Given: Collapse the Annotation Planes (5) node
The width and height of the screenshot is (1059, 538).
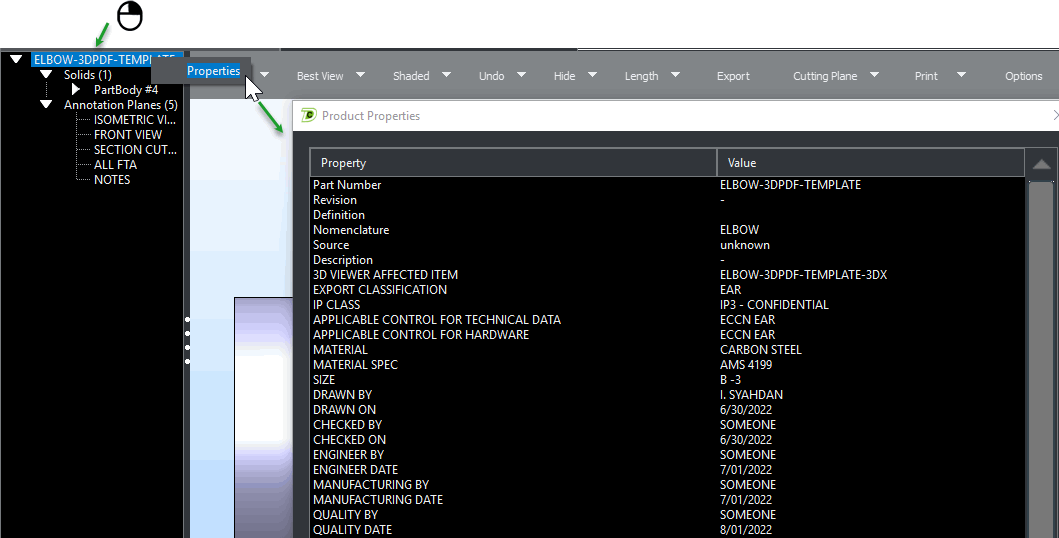Looking at the screenshot, I should pyautogui.click(x=46, y=104).
